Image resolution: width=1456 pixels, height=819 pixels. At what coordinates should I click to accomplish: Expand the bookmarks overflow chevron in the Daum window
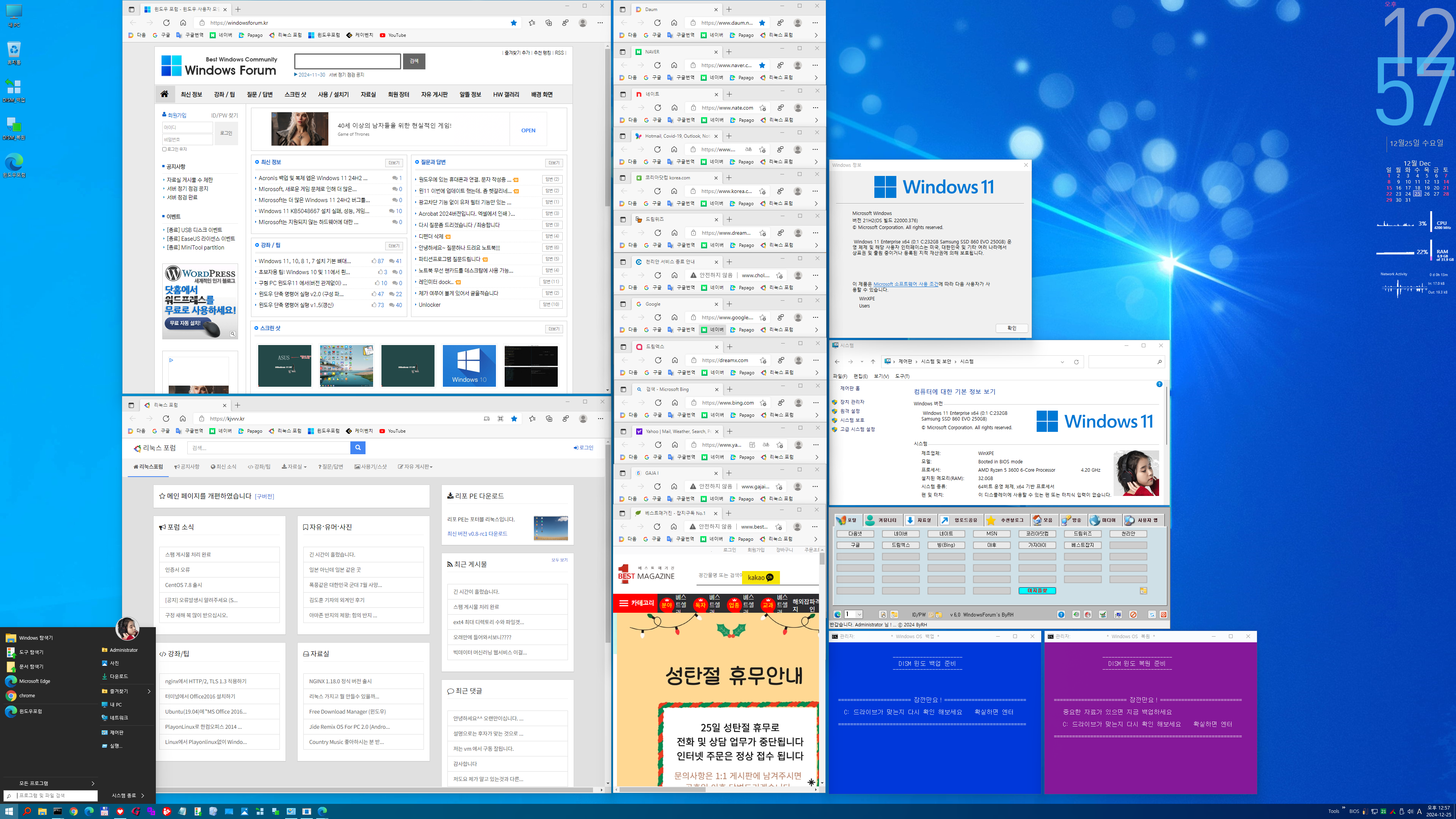pyautogui.click(x=816, y=35)
